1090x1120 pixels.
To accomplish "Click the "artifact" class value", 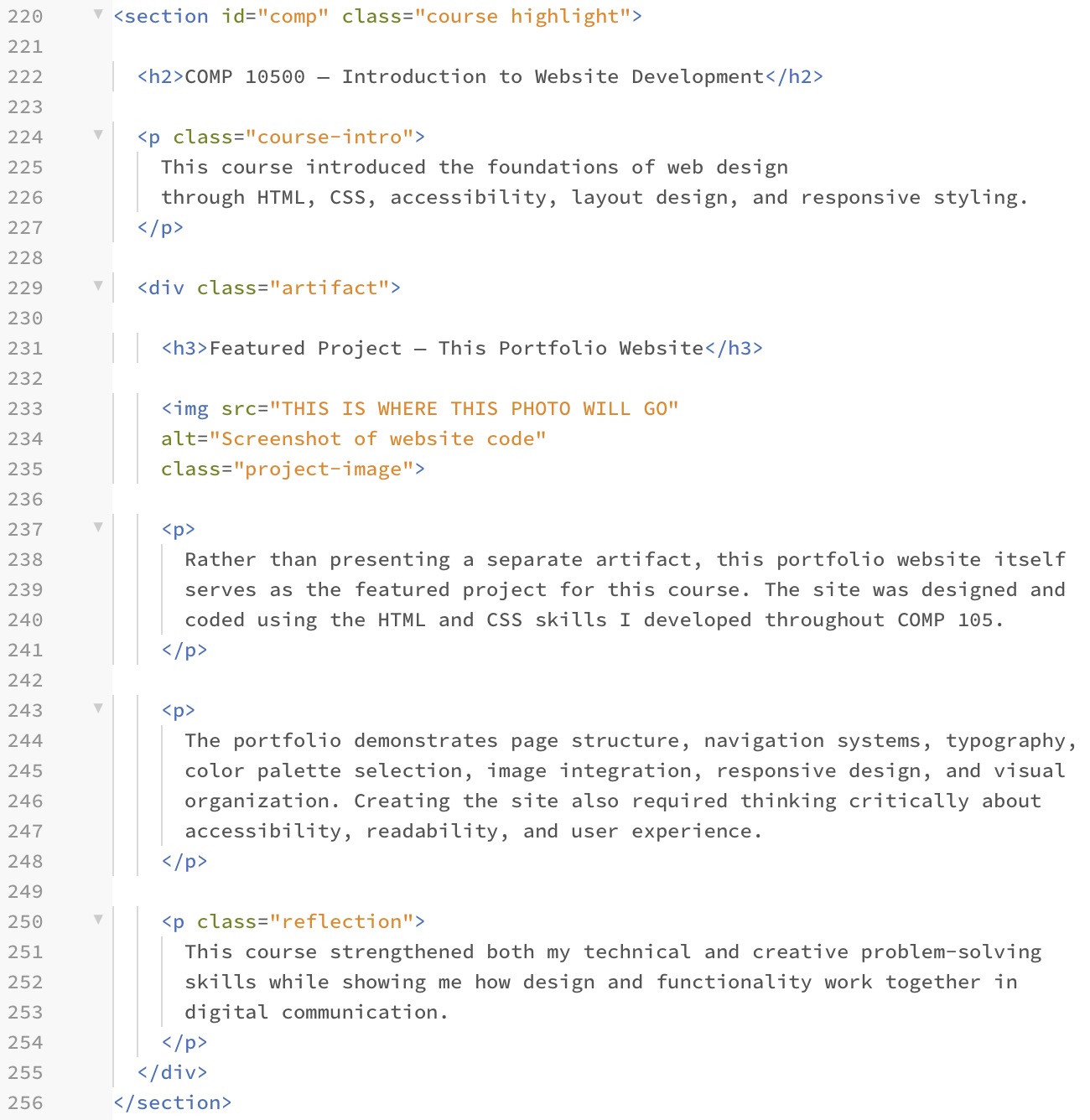I will (330, 288).
